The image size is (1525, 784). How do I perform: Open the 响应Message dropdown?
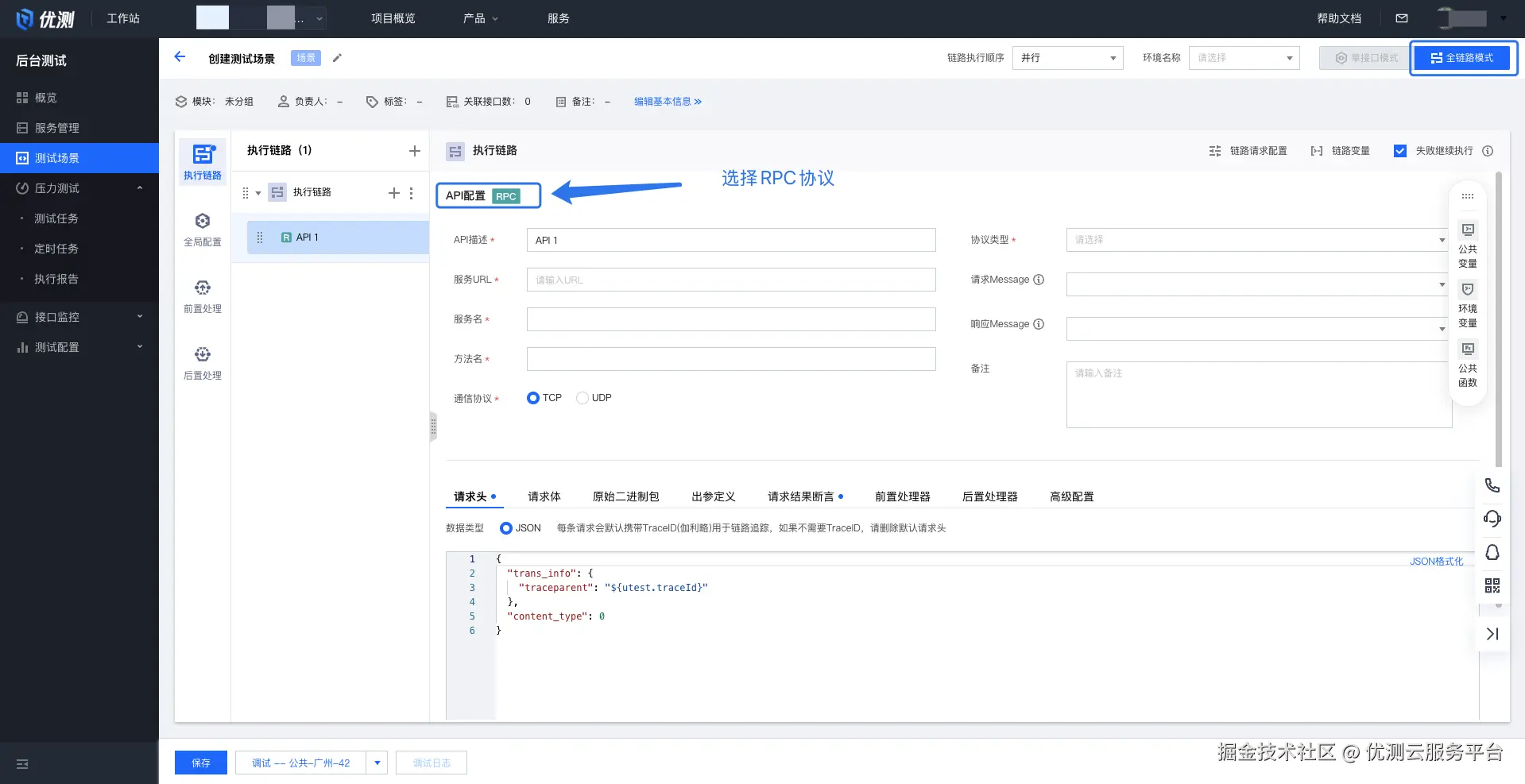click(x=1259, y=329)
